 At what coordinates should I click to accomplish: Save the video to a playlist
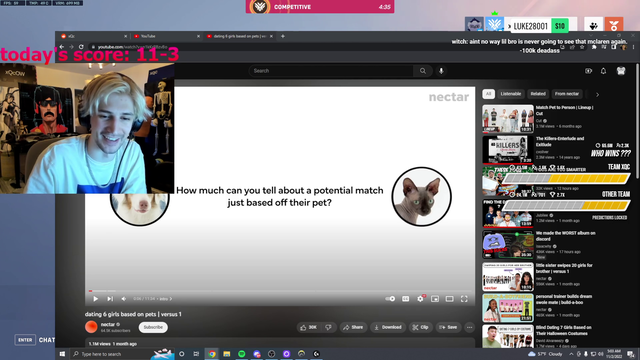[x=448, y=327]
